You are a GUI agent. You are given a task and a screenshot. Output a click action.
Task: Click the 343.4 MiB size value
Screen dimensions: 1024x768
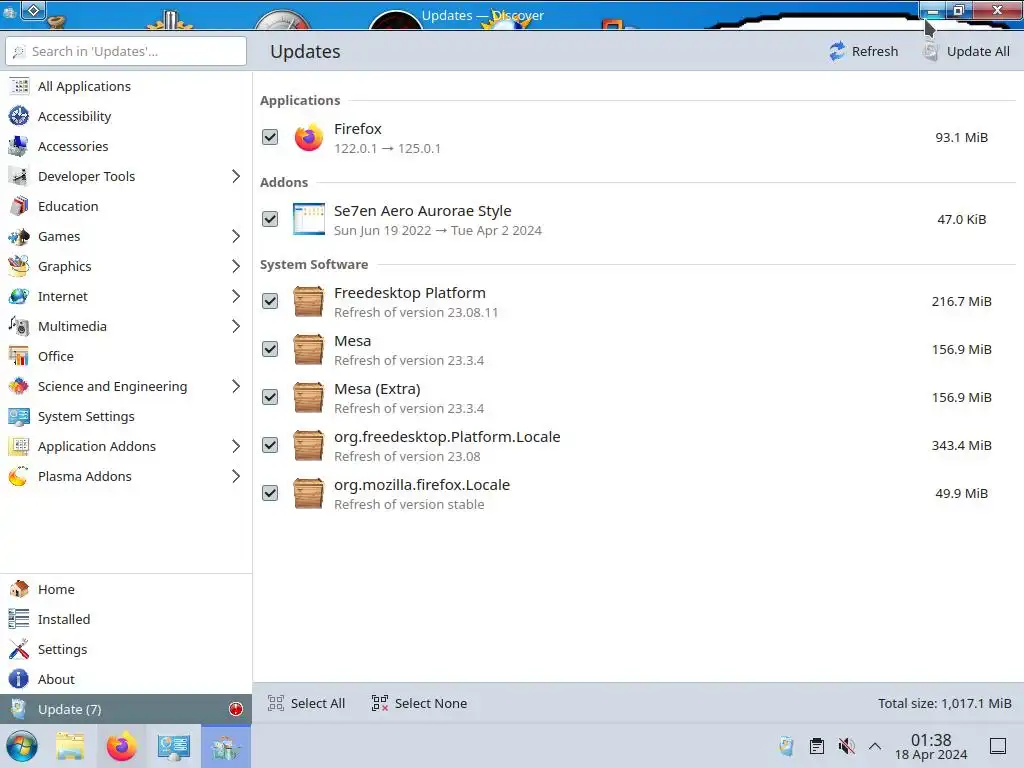click(x=961, y=445)
